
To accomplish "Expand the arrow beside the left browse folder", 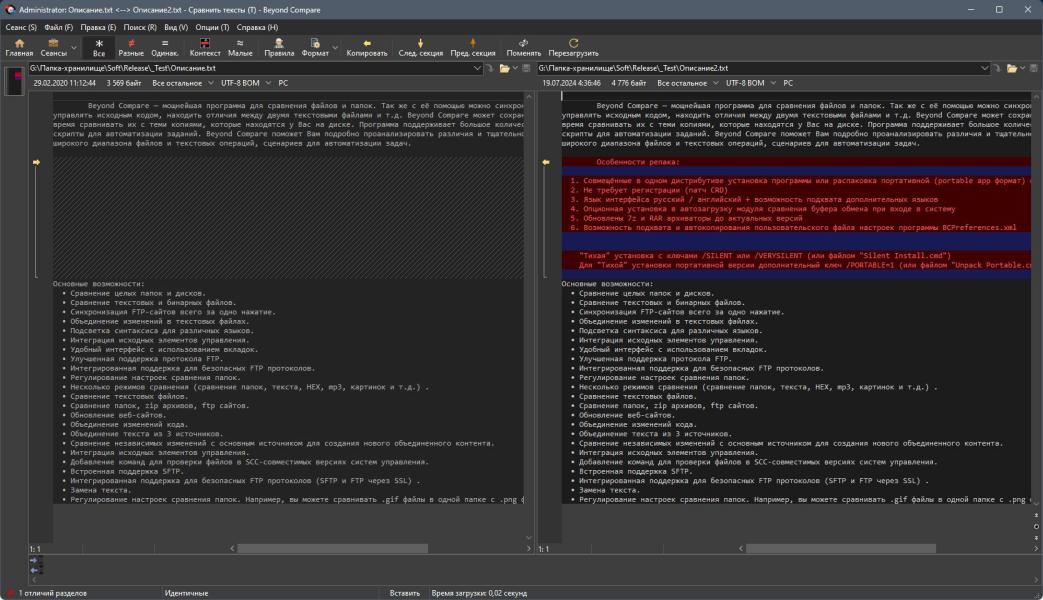I will (515, 68).
